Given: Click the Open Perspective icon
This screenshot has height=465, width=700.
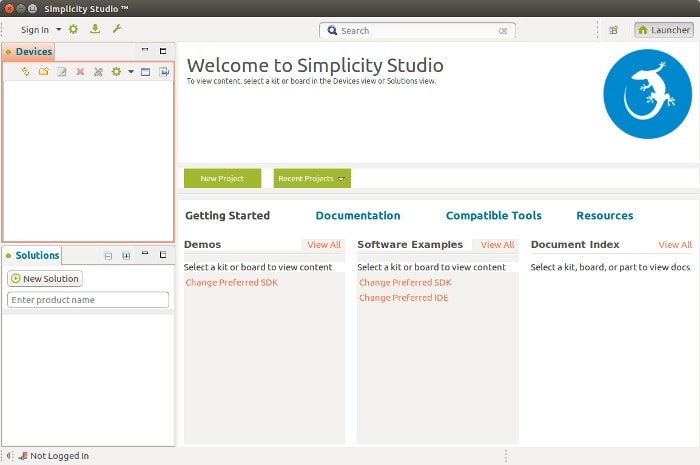Looking at the screenshot, I should click(614, 30).
